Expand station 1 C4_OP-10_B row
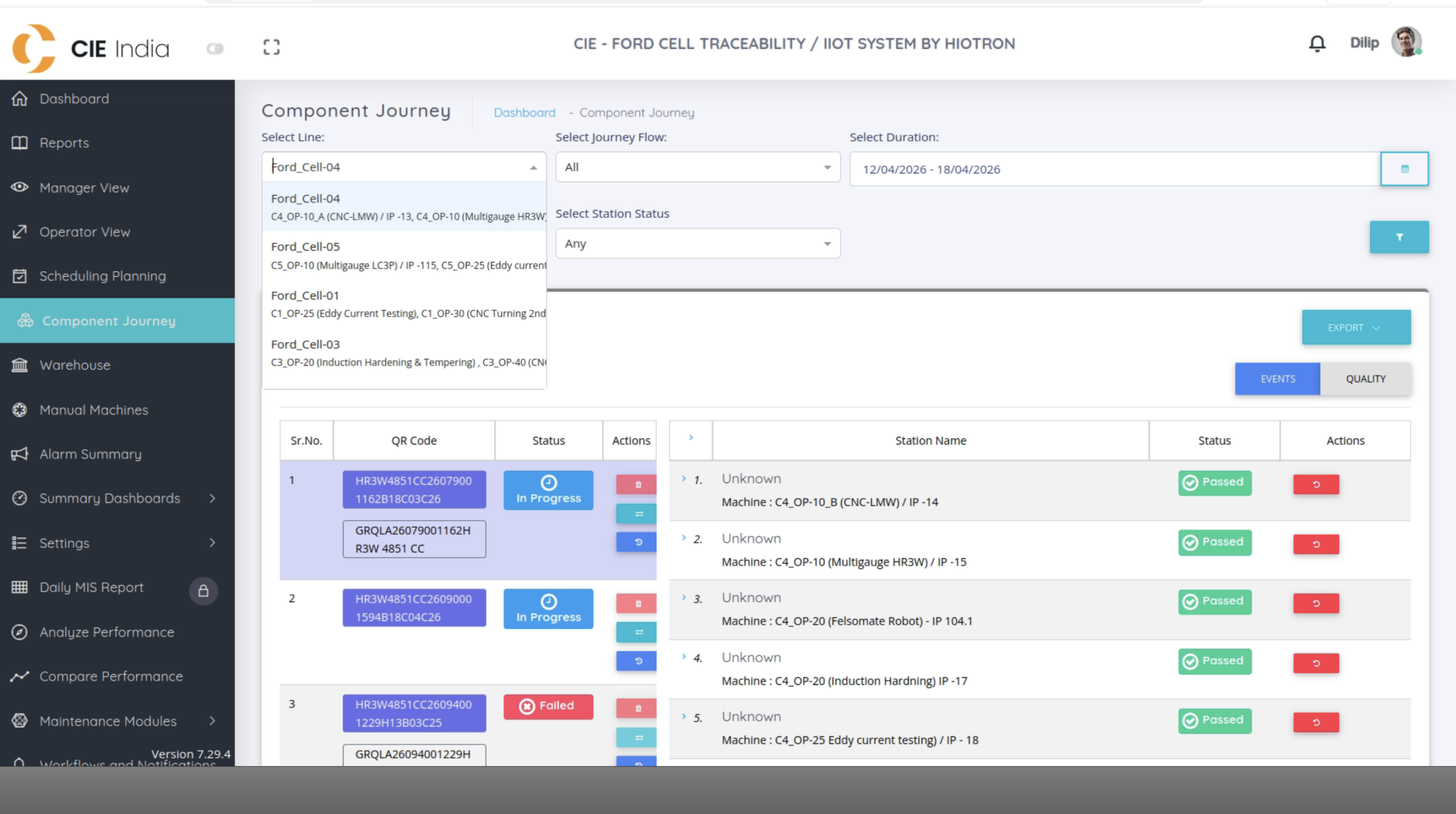The height and width of the screenshot is (814, 1456). [x=684, y=479]
